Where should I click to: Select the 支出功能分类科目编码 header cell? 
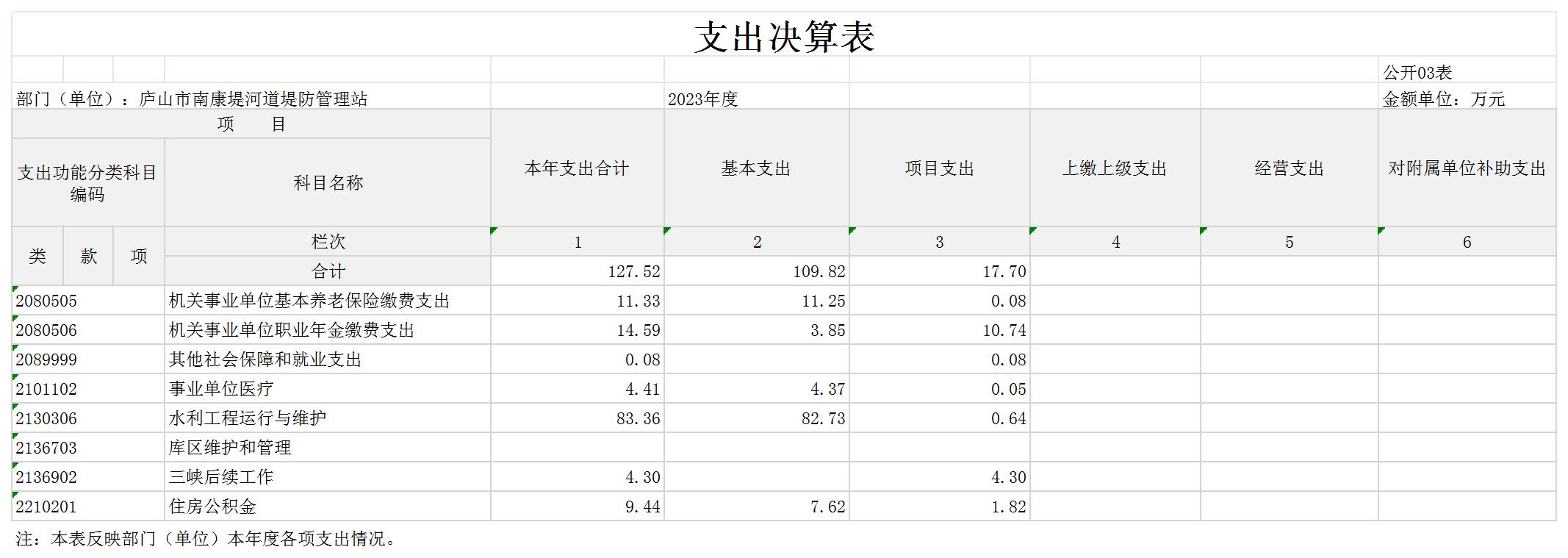click(x=87, y=183)
